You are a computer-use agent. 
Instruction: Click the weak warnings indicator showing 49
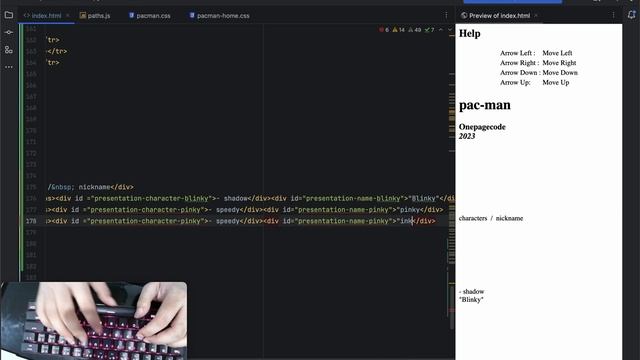(x=415, y=30)
